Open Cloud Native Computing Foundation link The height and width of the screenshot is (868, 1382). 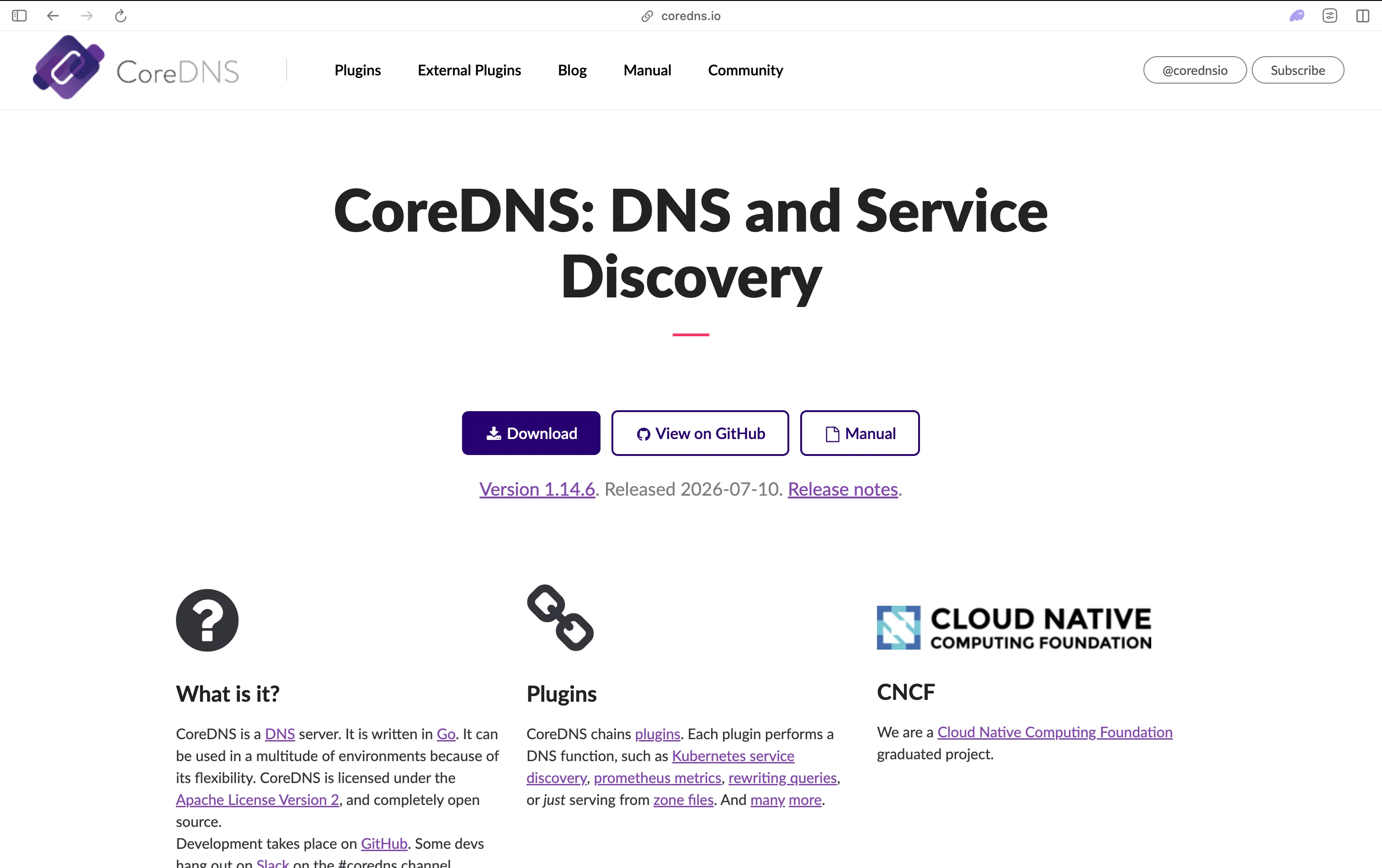[x=1055, y=732]
